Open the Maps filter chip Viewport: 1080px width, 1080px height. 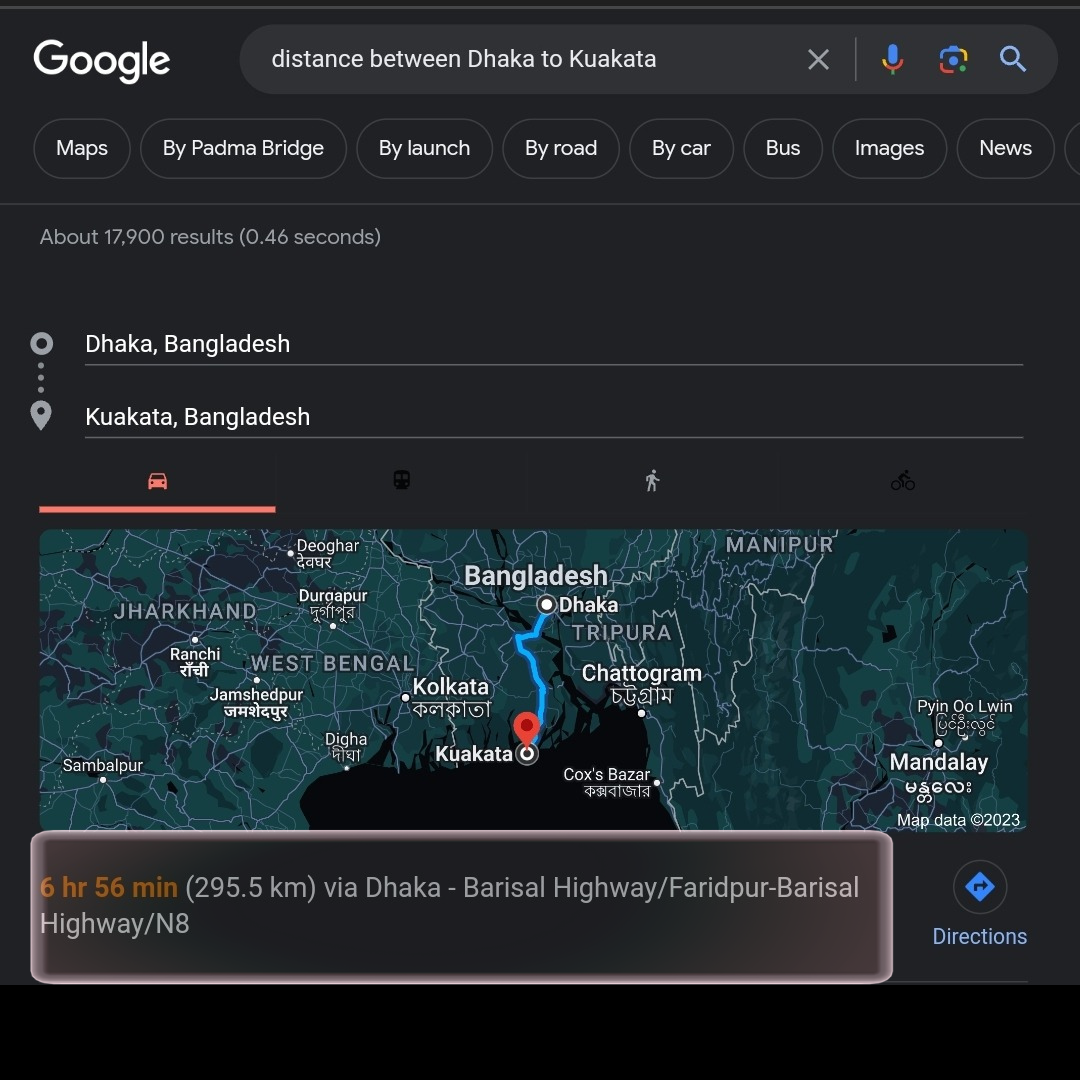[82, 148]
